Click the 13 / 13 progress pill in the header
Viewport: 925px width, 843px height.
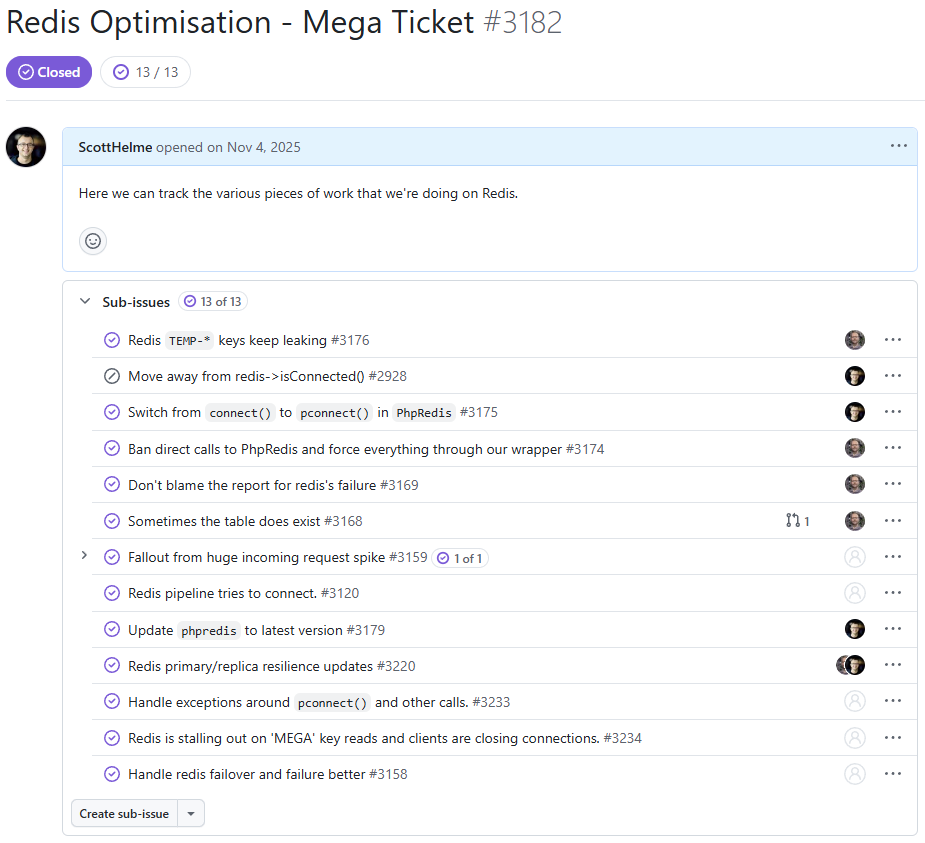(145, 72)
